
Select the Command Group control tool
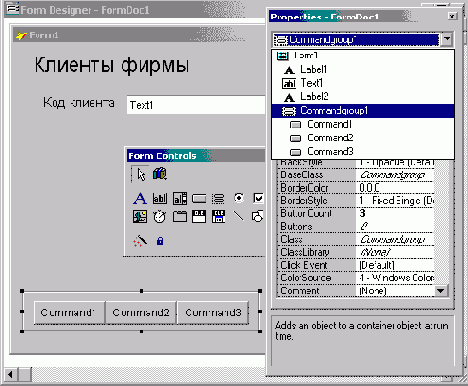tap(218, 199)
